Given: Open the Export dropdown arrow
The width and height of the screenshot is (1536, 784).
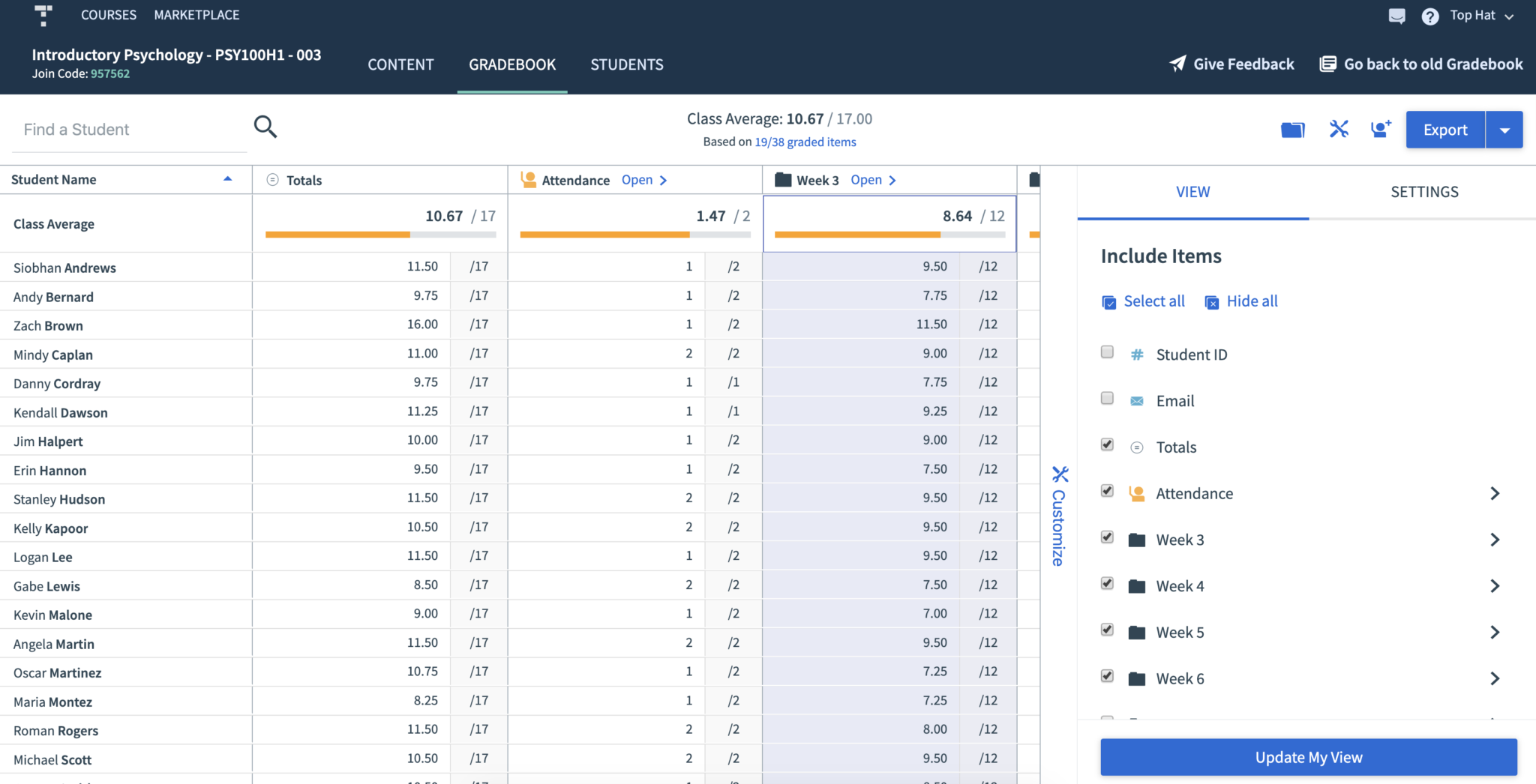Looking at the screenshot, I should tap(1504, 130).
